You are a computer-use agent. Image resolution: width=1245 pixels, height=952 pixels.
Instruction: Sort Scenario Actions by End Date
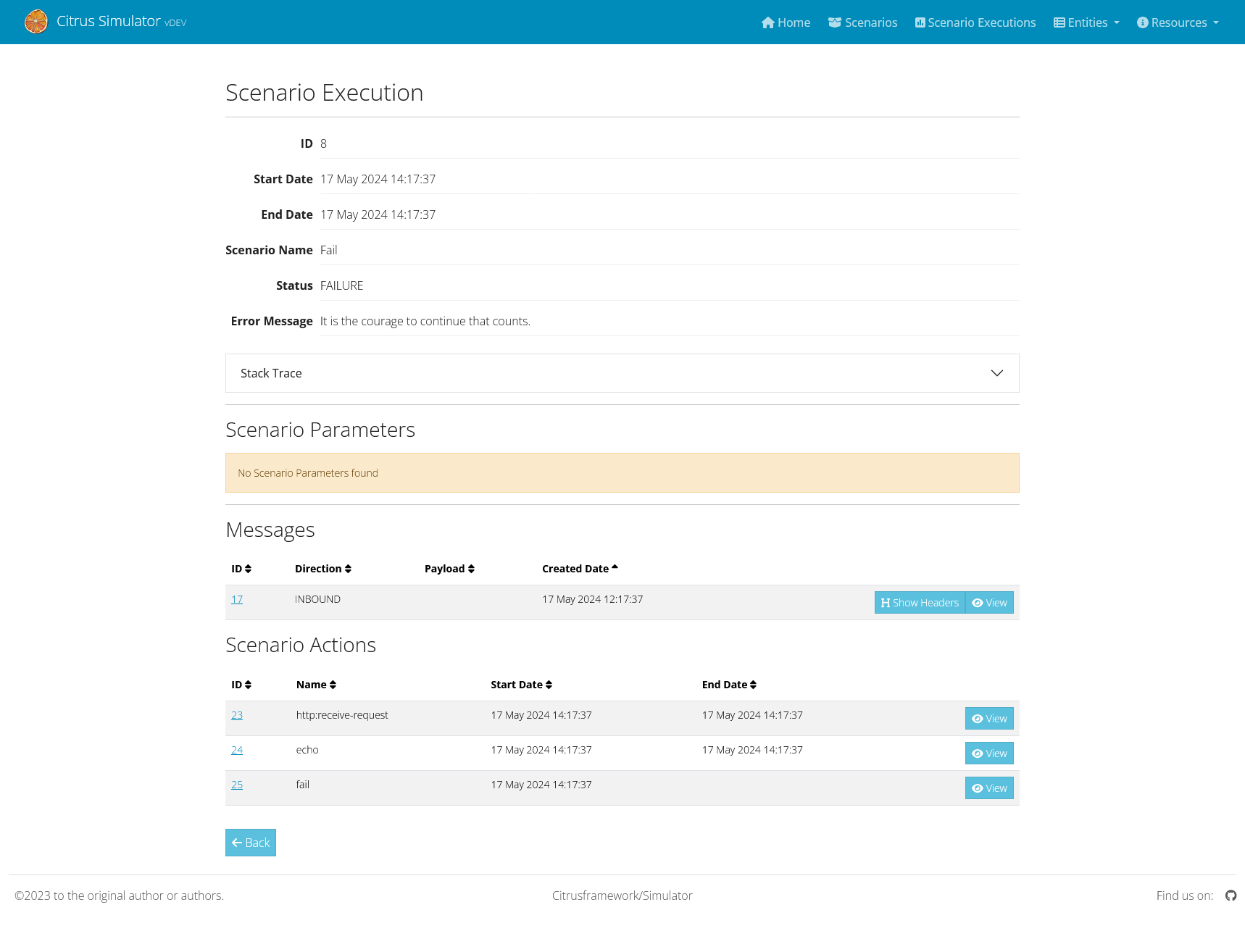pyautogui.click(x=729, y=685)
